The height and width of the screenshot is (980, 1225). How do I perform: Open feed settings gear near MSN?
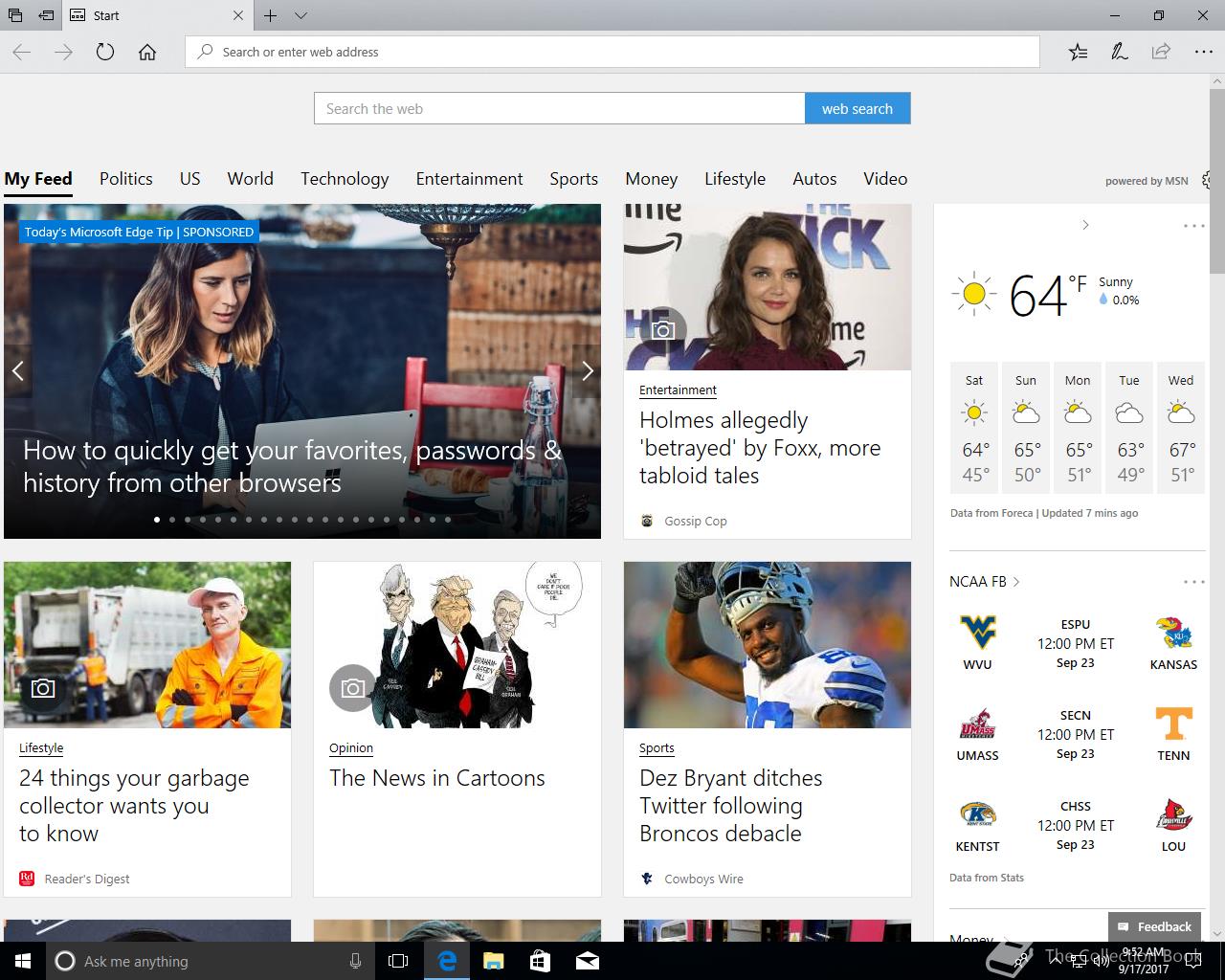point(1208,180)
